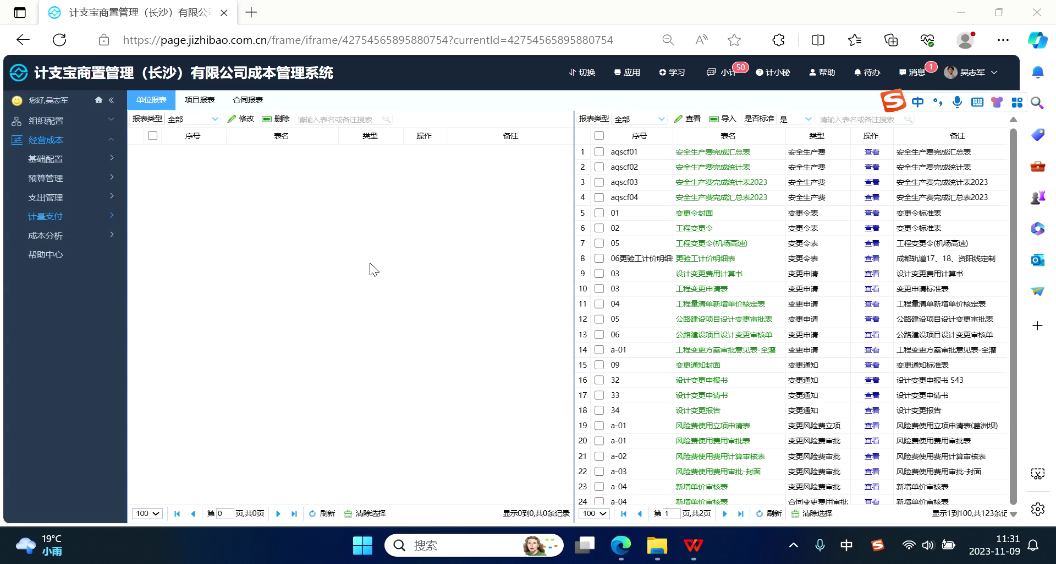Click search magnifier in right panel search box
This screenshot has height=564, width=1056.
908,119
